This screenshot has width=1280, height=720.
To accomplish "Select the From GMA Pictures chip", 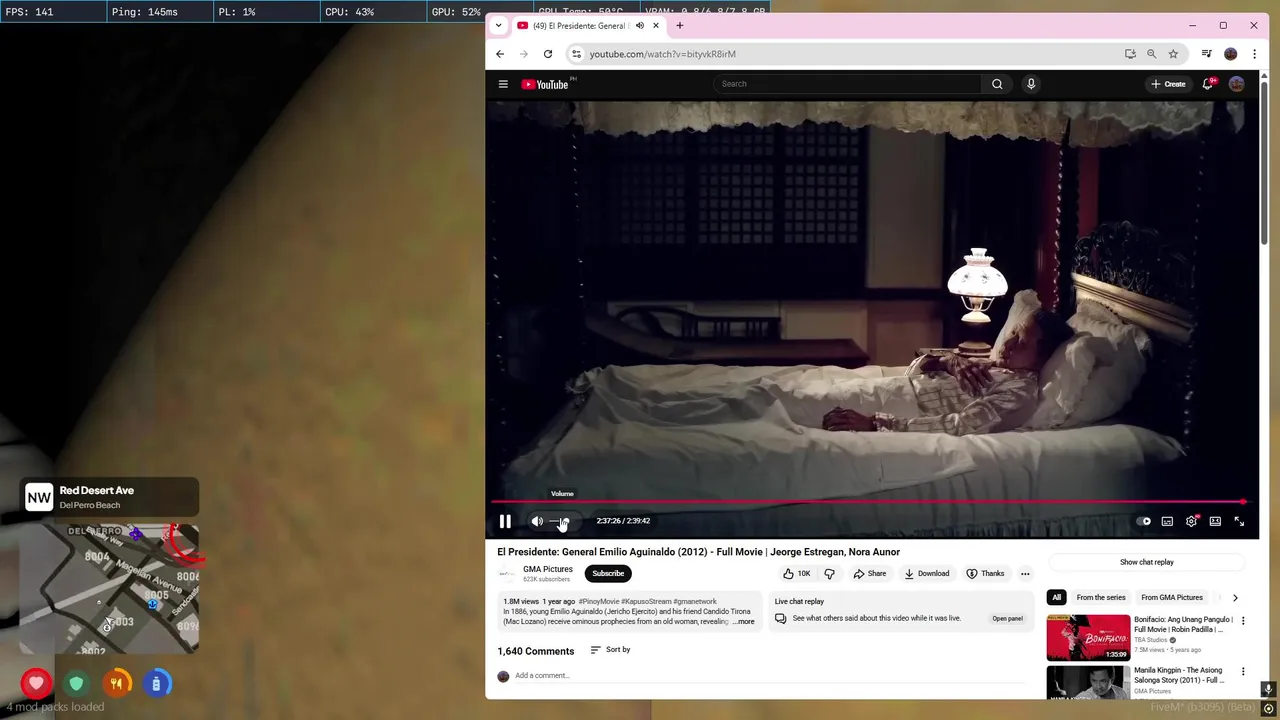I will point(1172,598).
